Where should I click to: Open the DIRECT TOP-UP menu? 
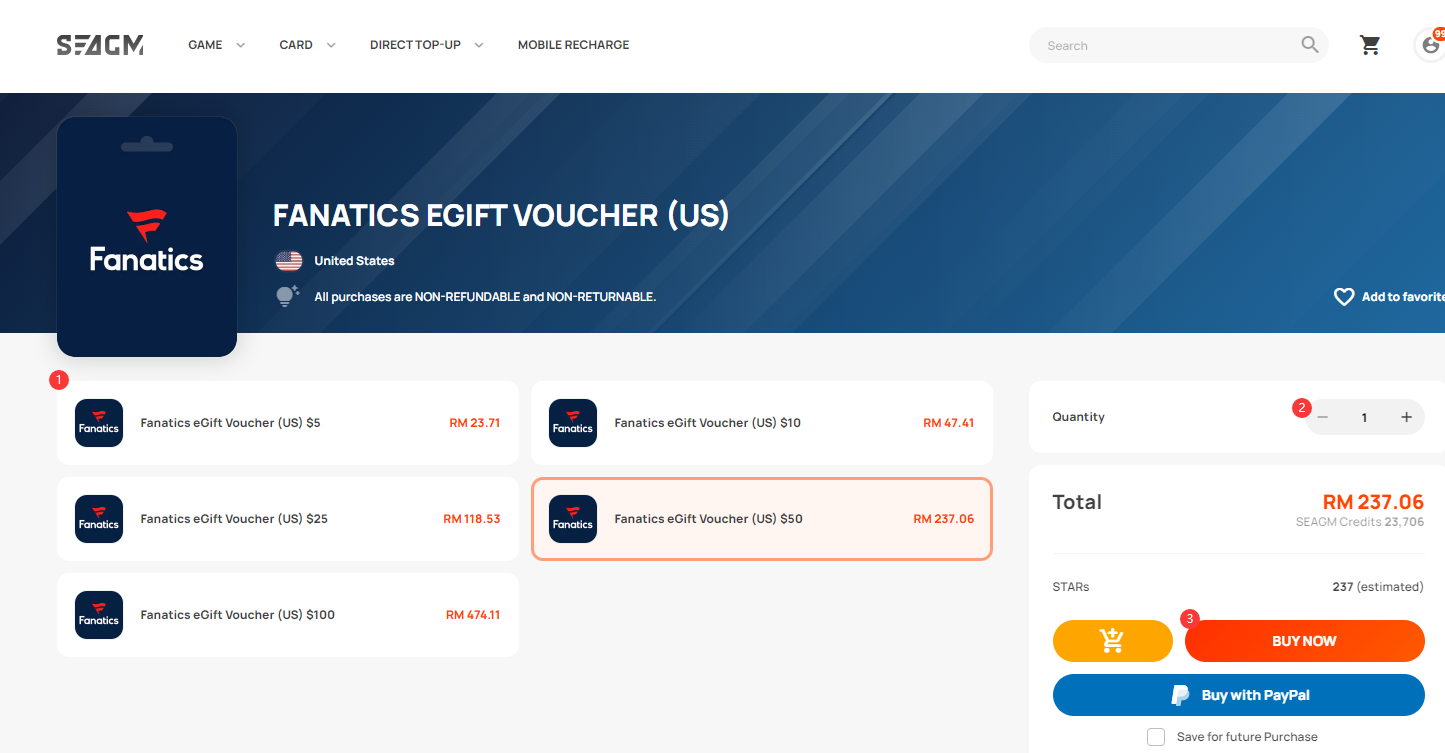pos(415,45)
